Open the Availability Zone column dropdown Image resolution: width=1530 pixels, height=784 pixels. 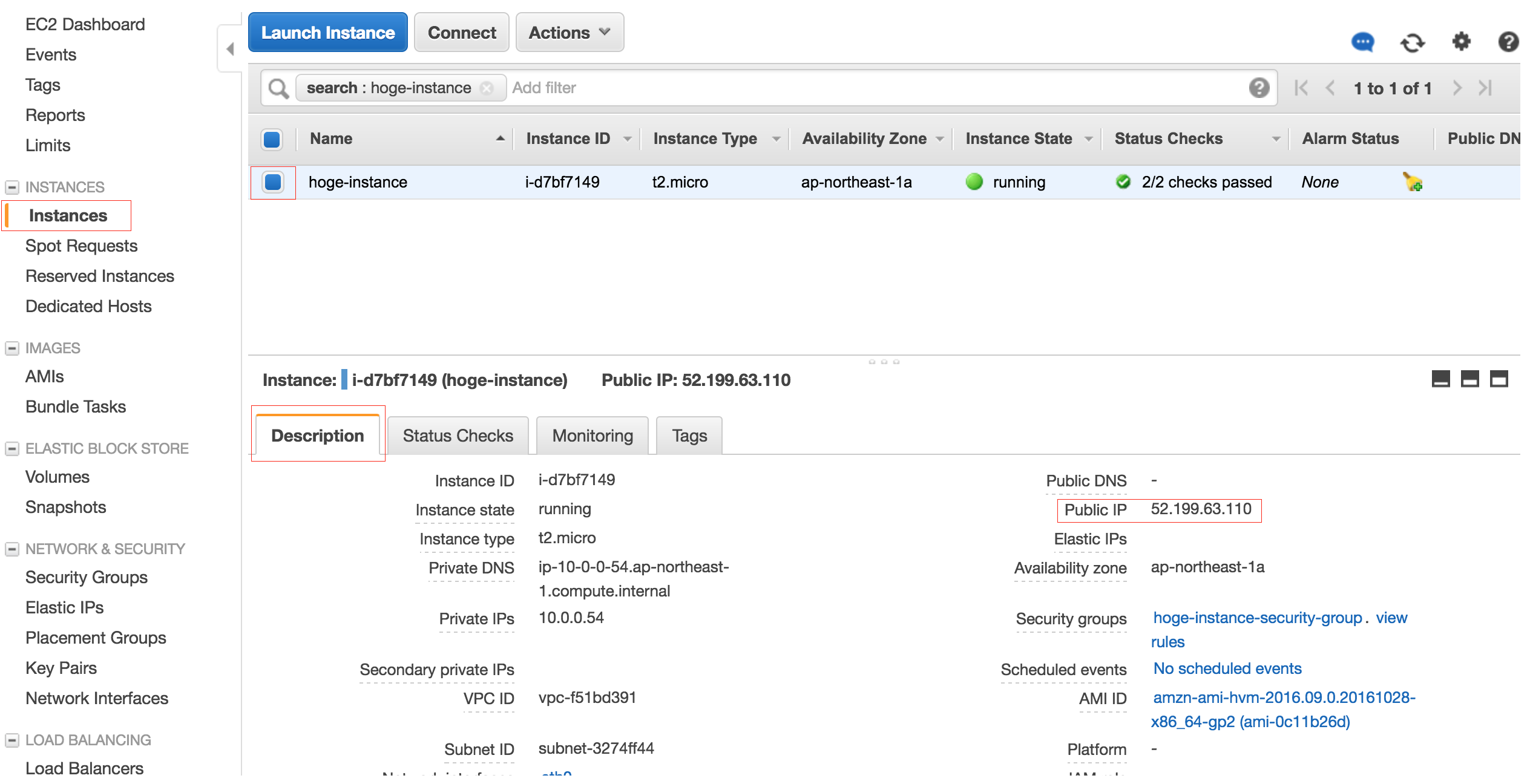click(x=939, y=139)
